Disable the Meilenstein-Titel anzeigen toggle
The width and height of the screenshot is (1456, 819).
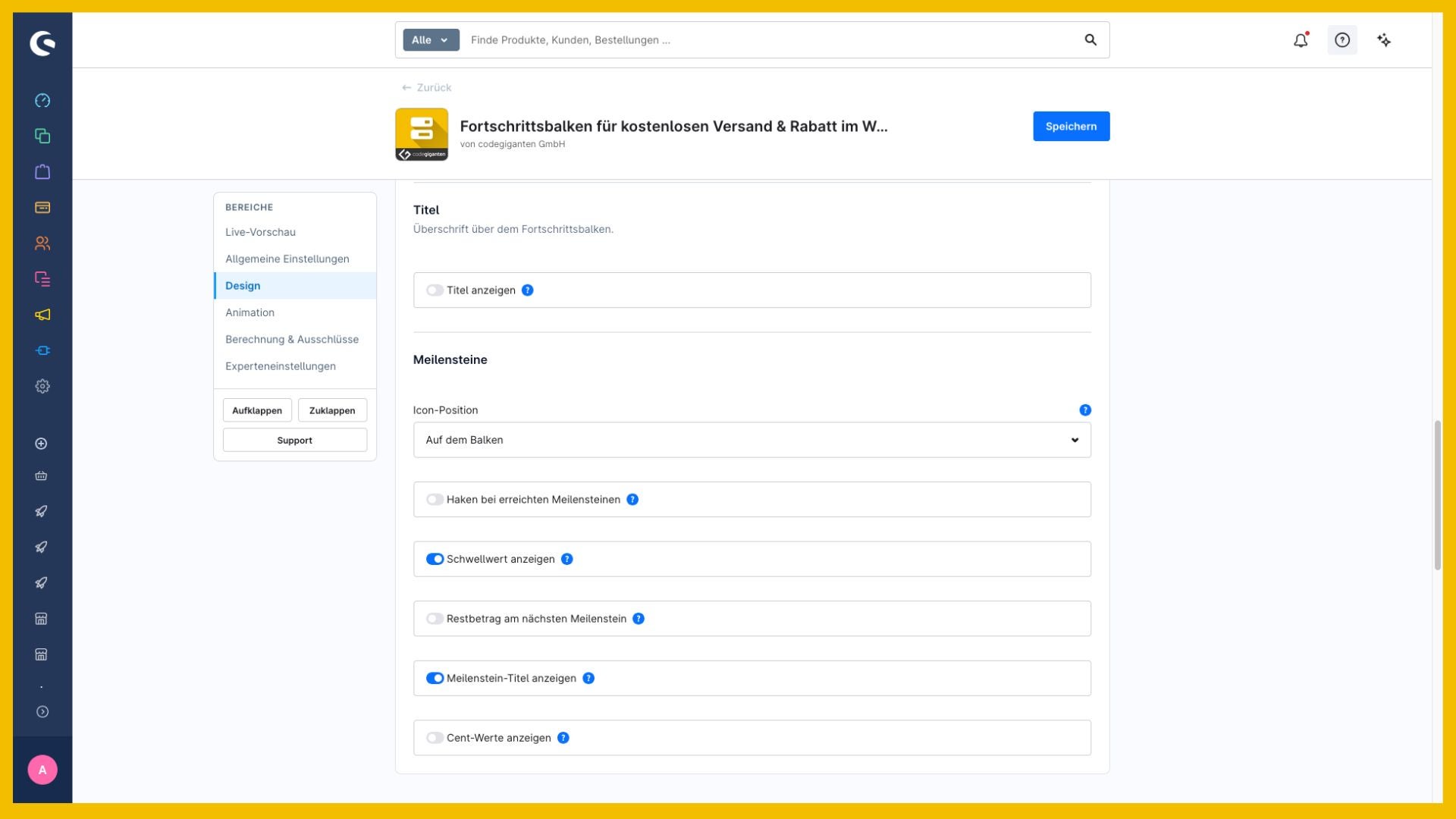coord(435,679)
